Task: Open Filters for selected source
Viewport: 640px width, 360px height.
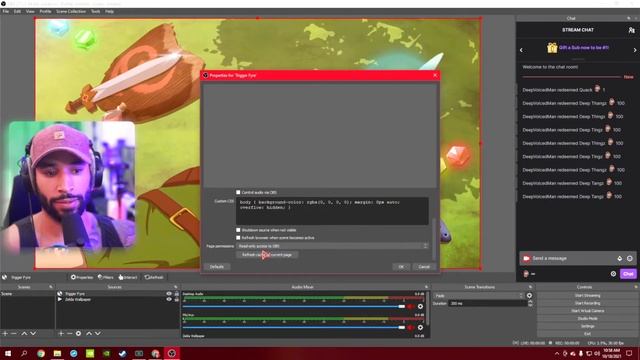Action: [x=105, y=277]
